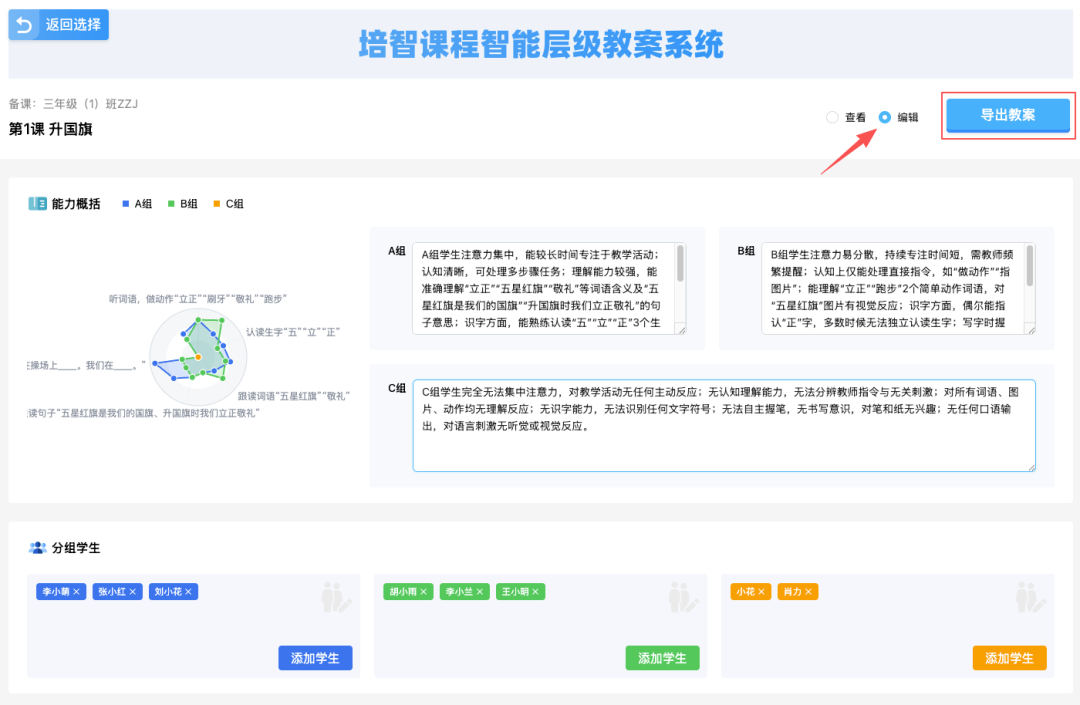Click the C组 text area resize handle
The image size is (1080, 705).
[1031, 467]
